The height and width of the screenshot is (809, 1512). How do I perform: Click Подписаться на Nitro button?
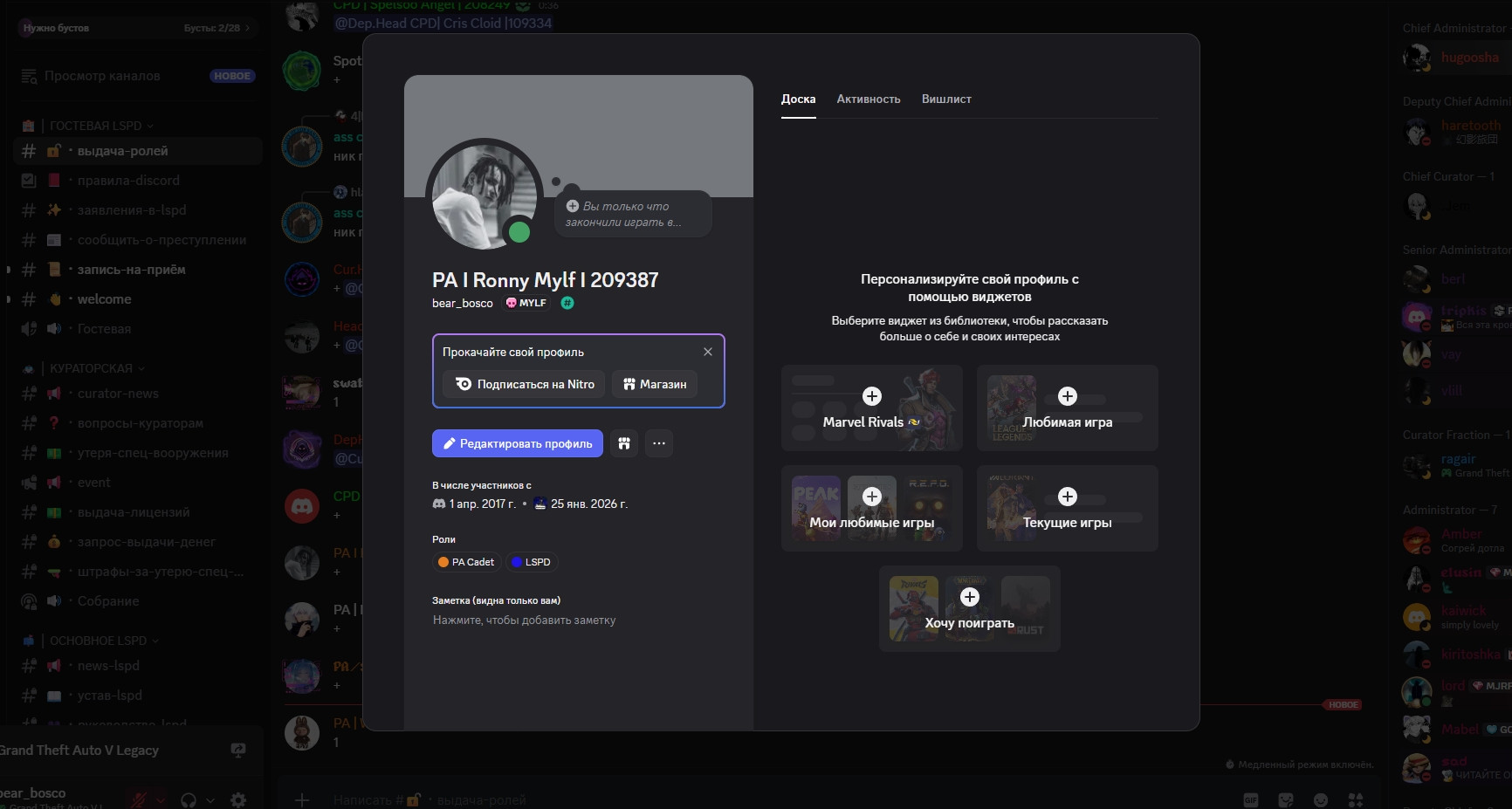pyautogui.click(x=524, y=384)
